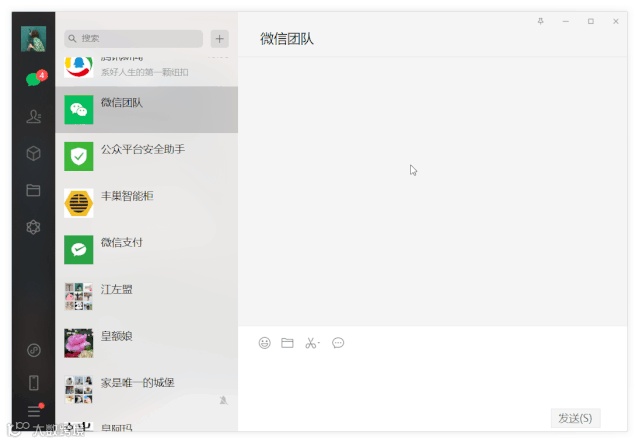Open the 家是唯一的城堡 group chat
The image size is (639, 443).
pyautogui.click(x=147, y=390)
